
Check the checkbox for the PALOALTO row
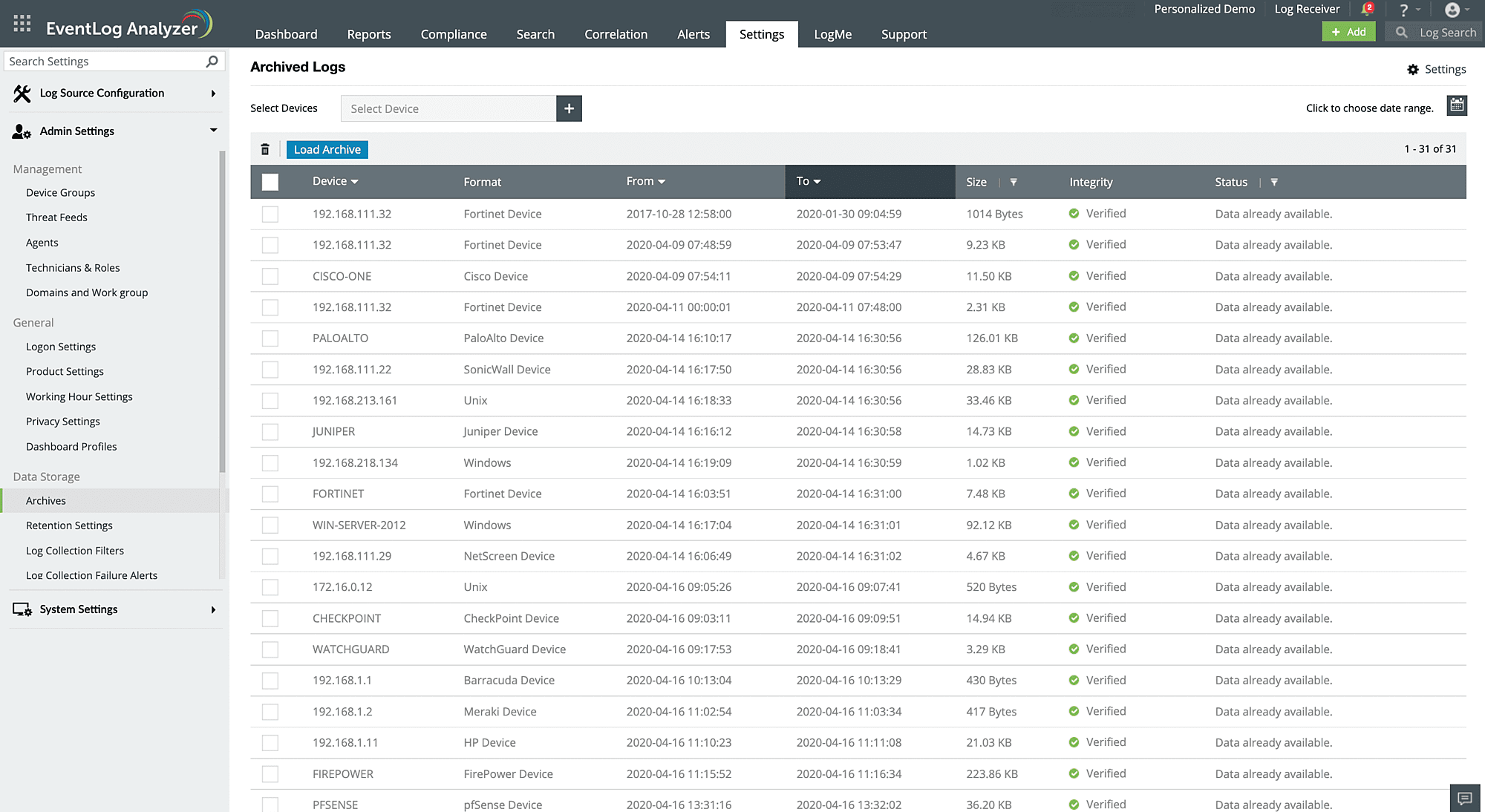pyautogui.click(x=270, y=338)
